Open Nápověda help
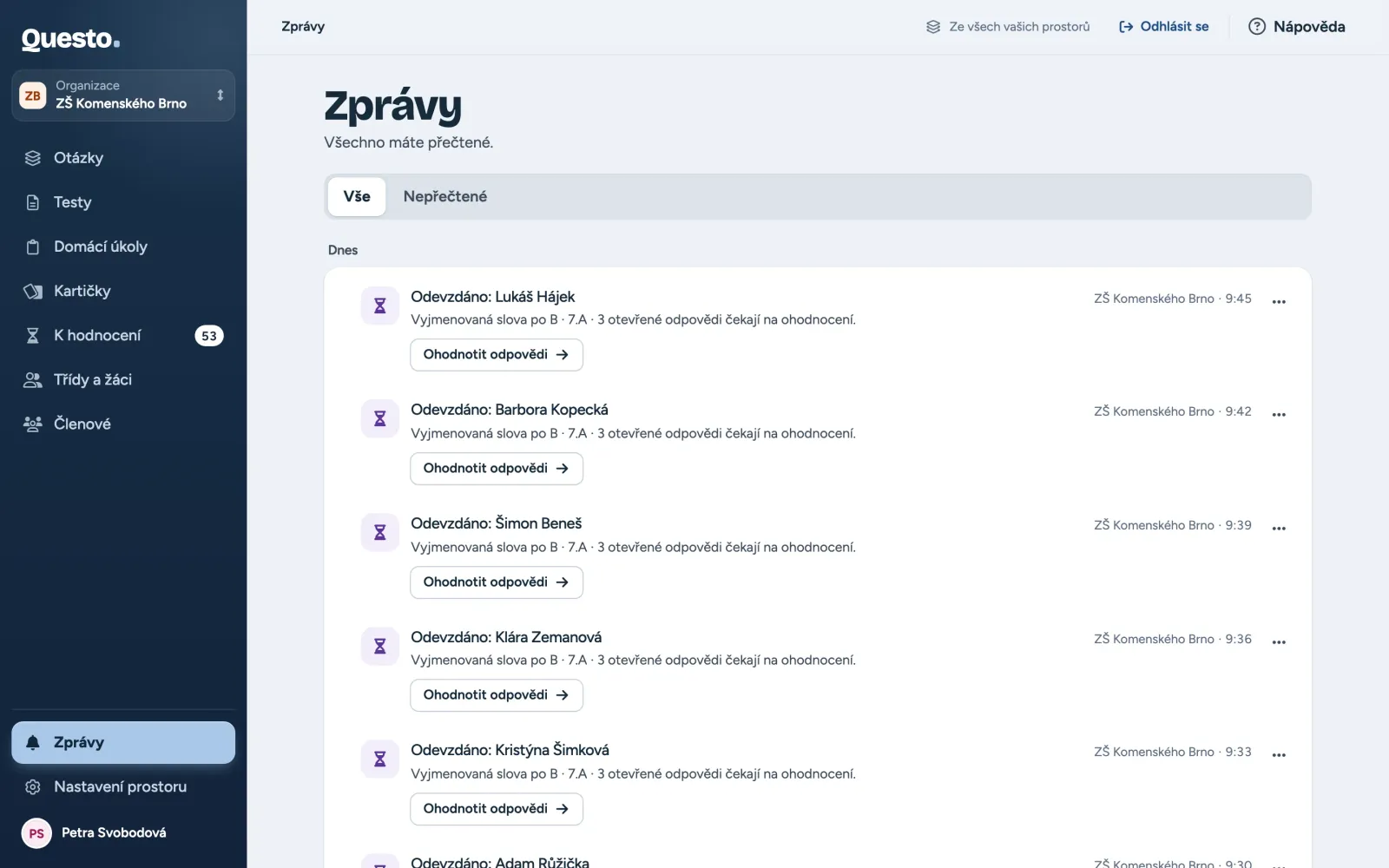The height and width of the screenshot is (868, 1389). pyautogui.click(x=1297, y=27)
